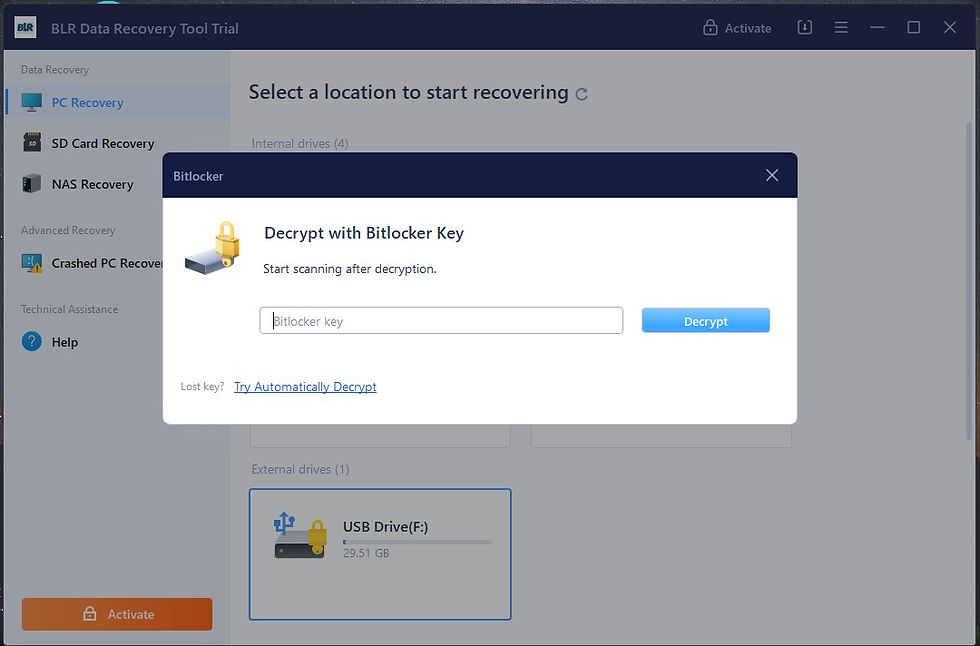Click the locked drive icon in dialog
The height and width of the screenshot is (646, 980).
pyautogui.click(x=213, y=248)
